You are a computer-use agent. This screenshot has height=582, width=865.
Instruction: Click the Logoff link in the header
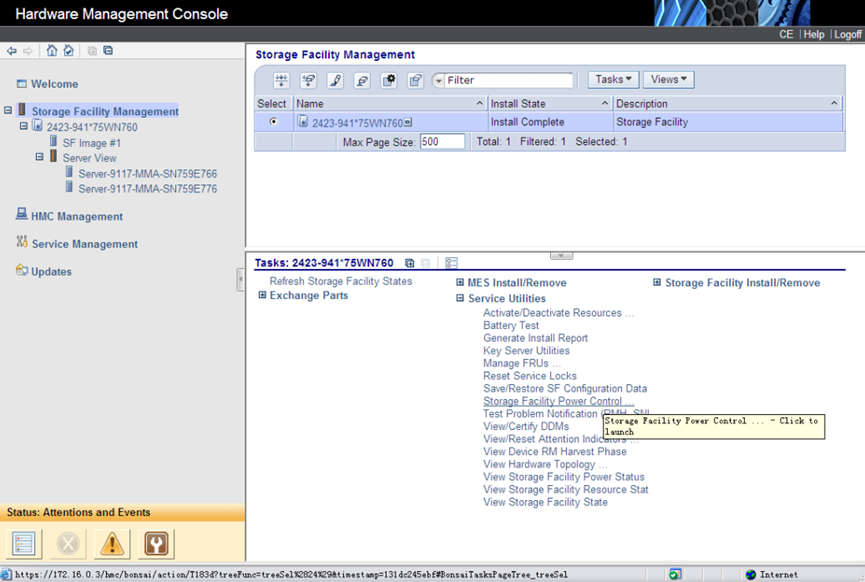click(847, 34)
